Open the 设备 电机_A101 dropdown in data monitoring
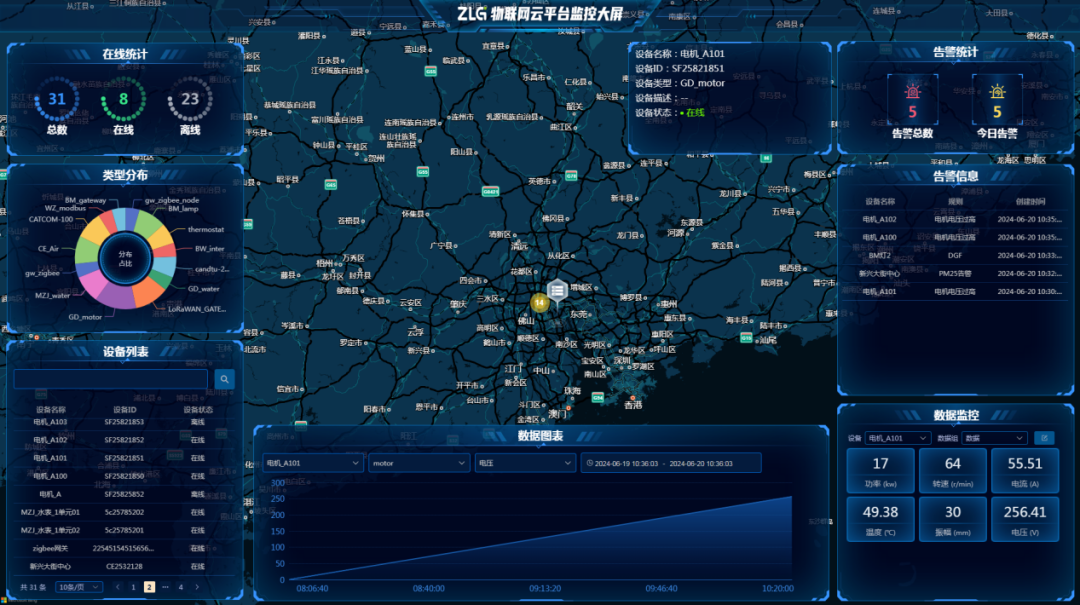Image resolution: width=1080 pixels, height=605 pixels. 897,438
